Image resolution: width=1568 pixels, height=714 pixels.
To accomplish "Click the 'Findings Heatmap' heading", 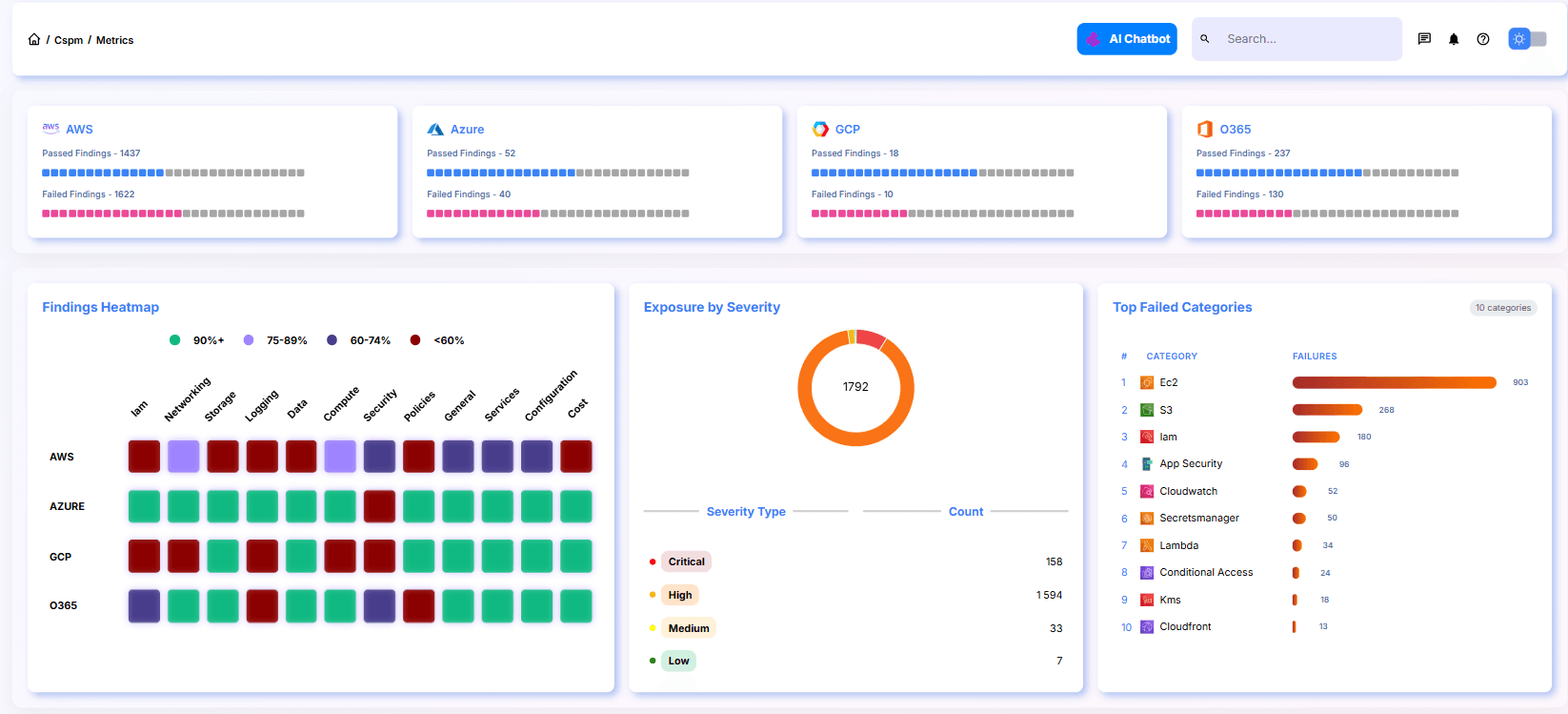I will click(100, 307).
